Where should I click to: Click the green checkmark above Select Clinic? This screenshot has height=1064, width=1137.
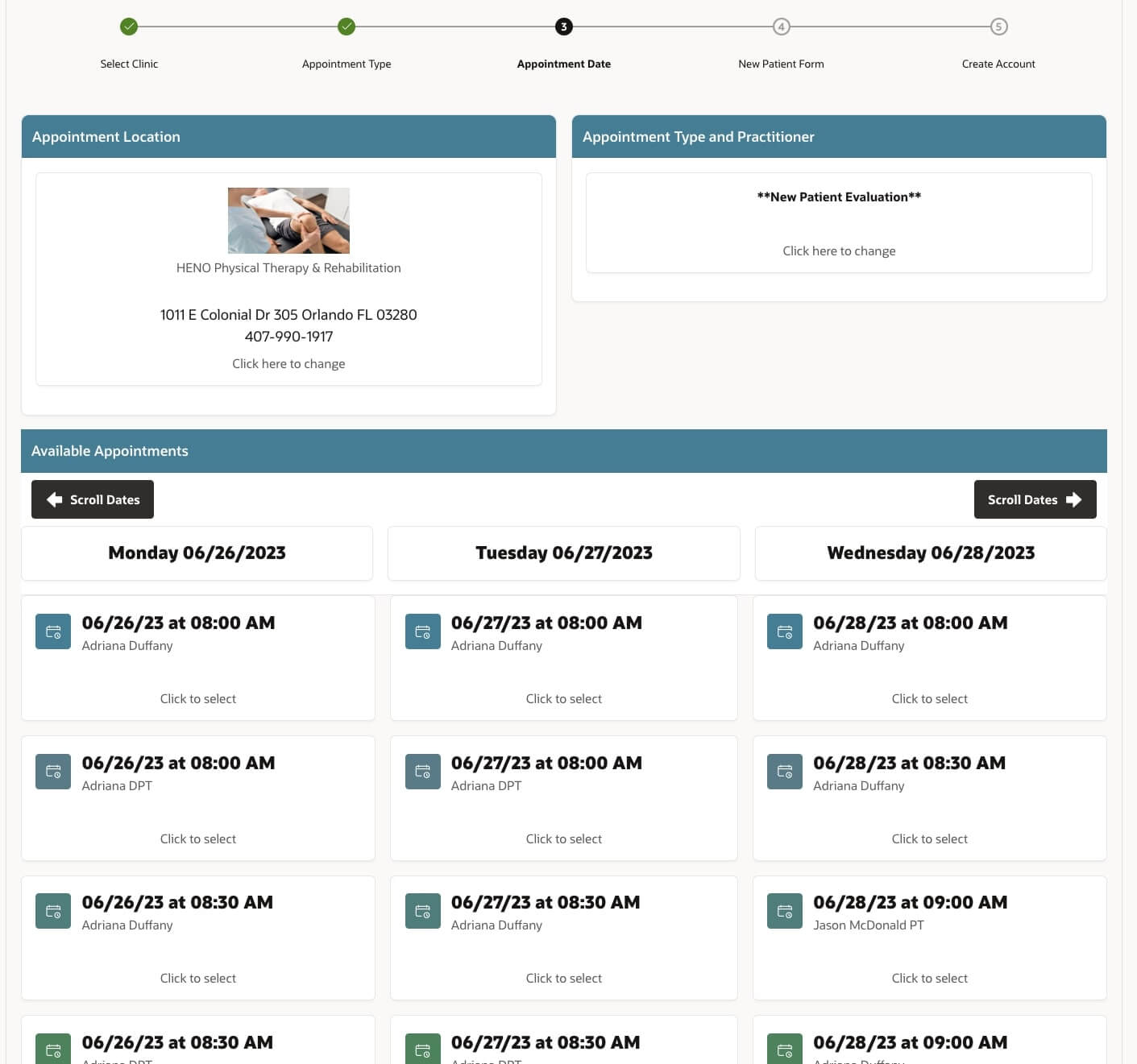click(129, 26)
